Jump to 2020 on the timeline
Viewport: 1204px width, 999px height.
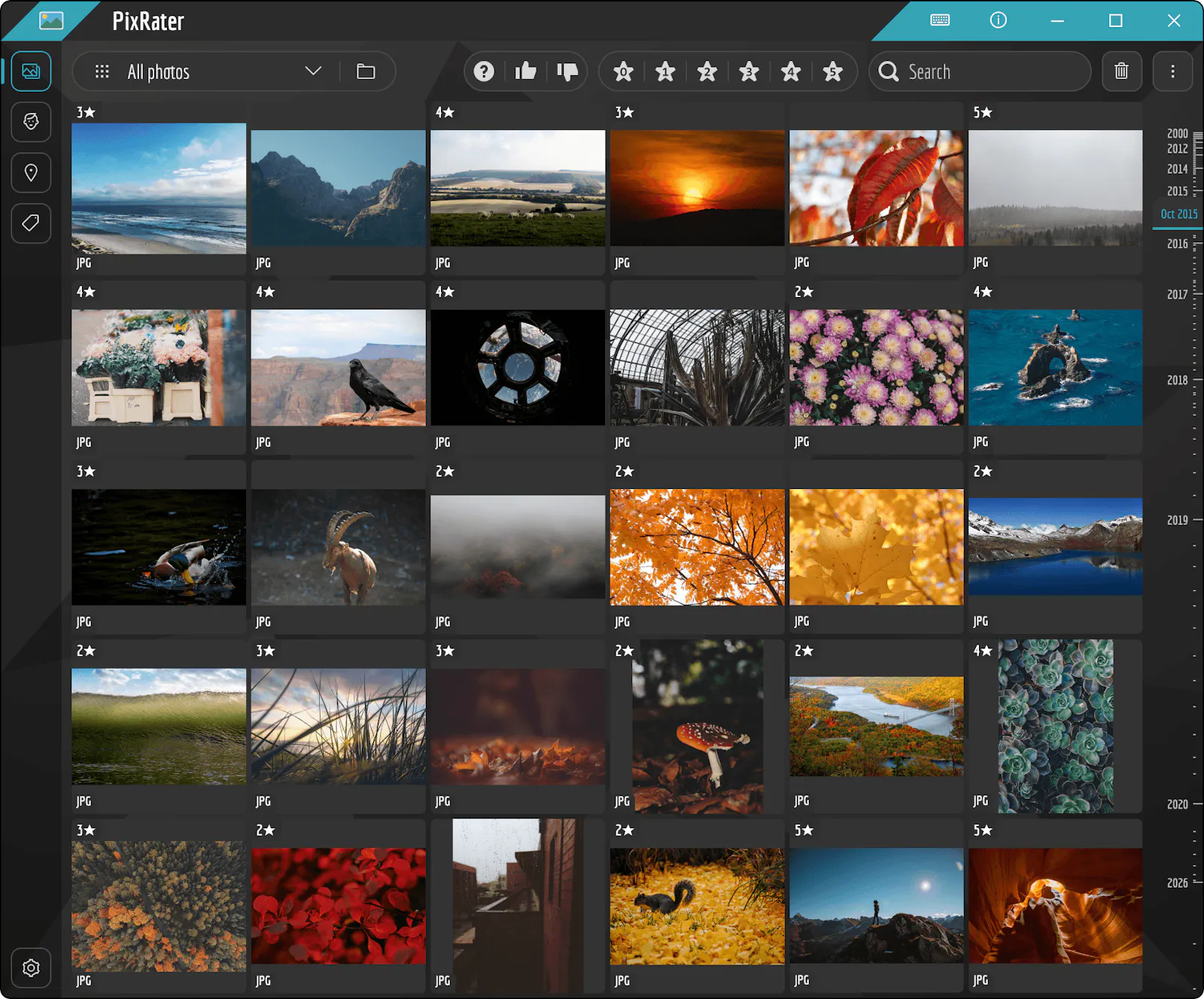coord(1178,805)
